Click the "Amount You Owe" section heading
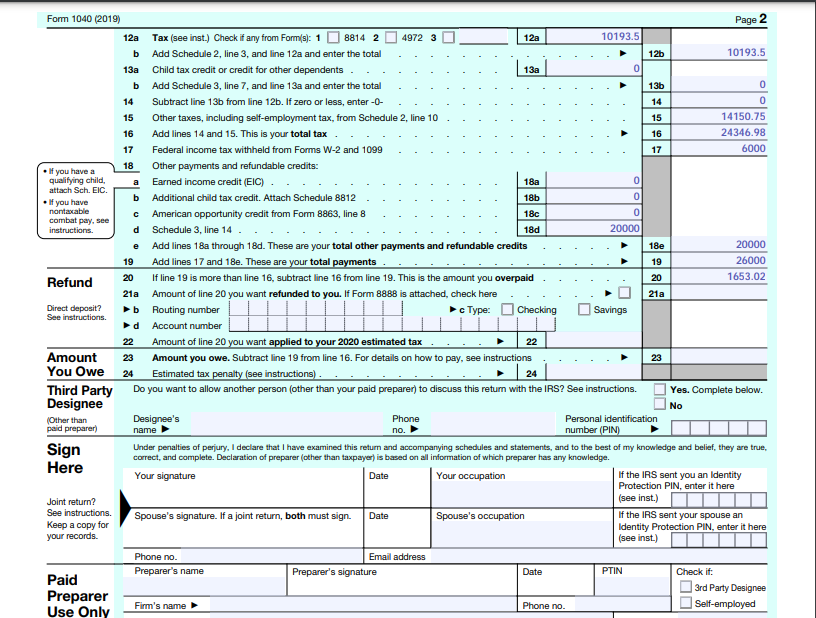 75,364
